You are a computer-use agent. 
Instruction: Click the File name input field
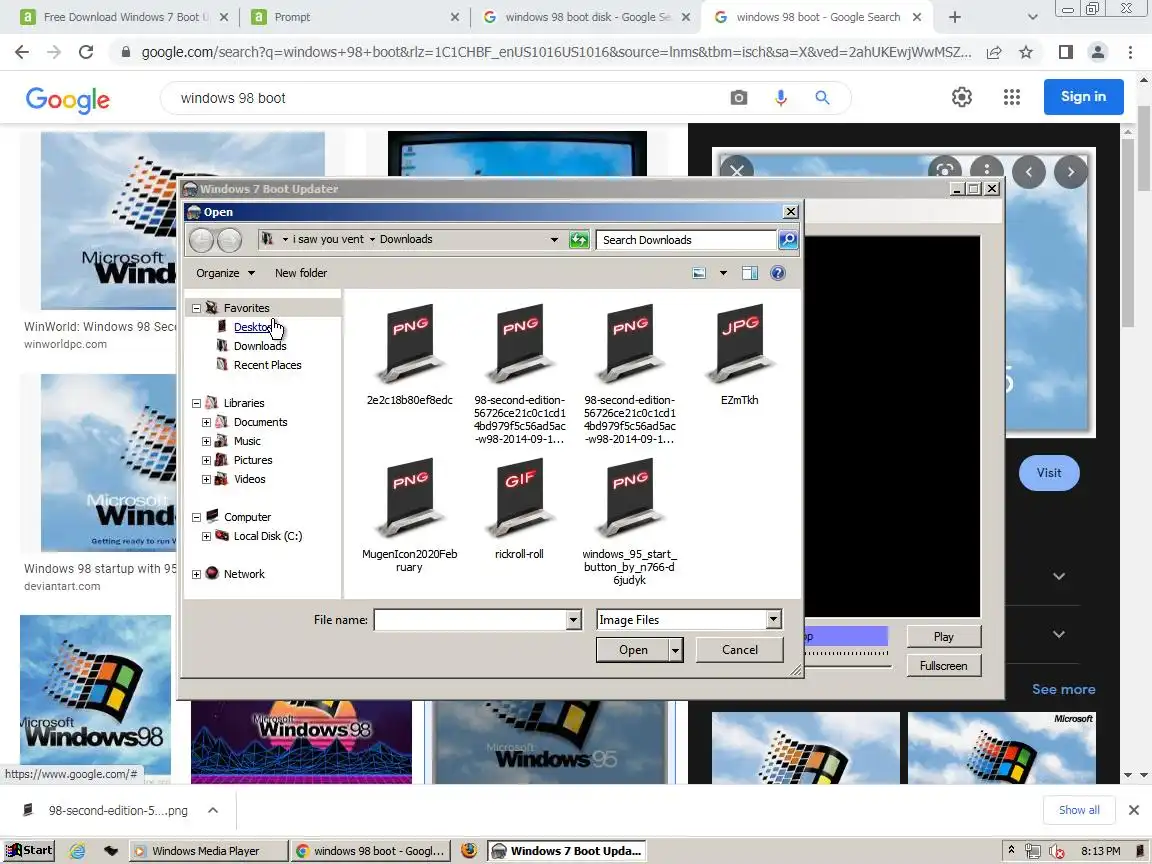(x=470, y=620)
